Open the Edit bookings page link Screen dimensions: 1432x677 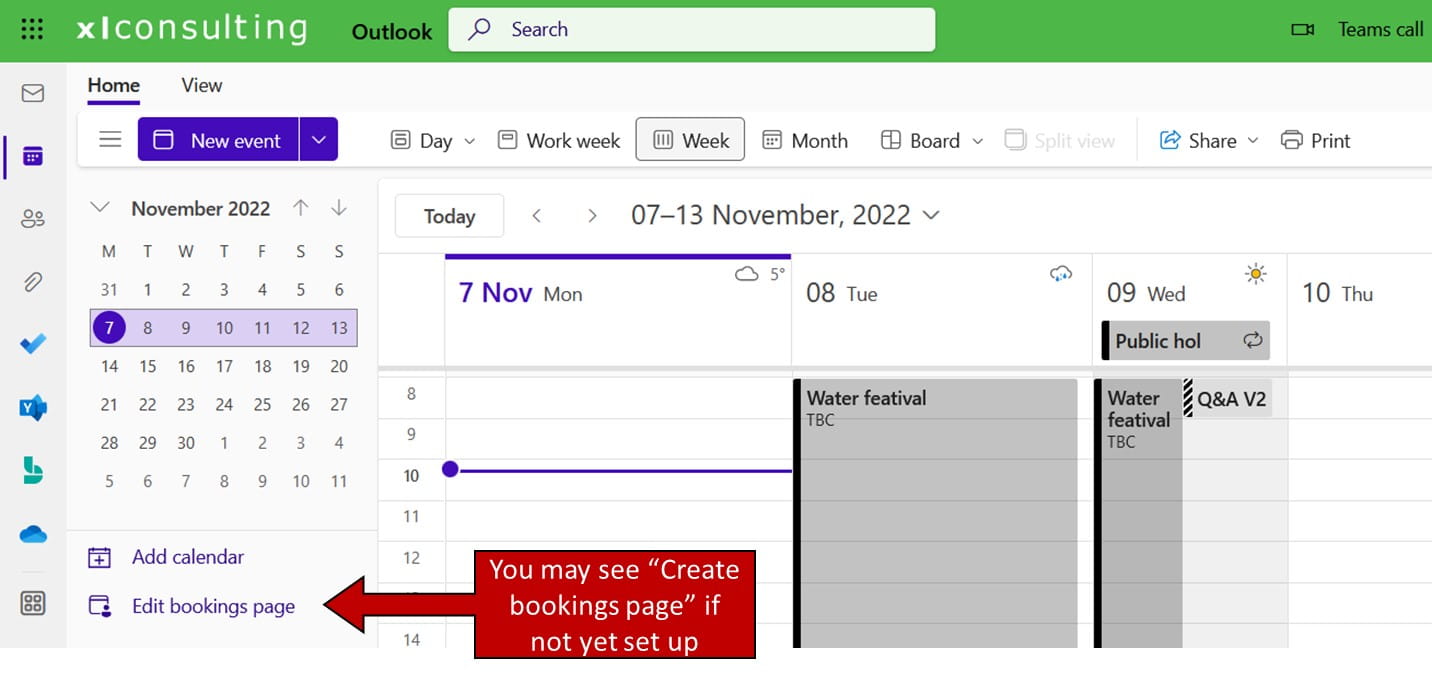click(213, 606)
